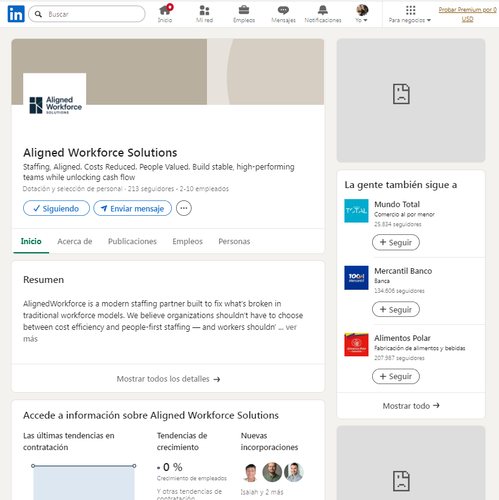Click Enviar mensaje button
Viewport: 499px width, 500px height.
pos(133,208)
